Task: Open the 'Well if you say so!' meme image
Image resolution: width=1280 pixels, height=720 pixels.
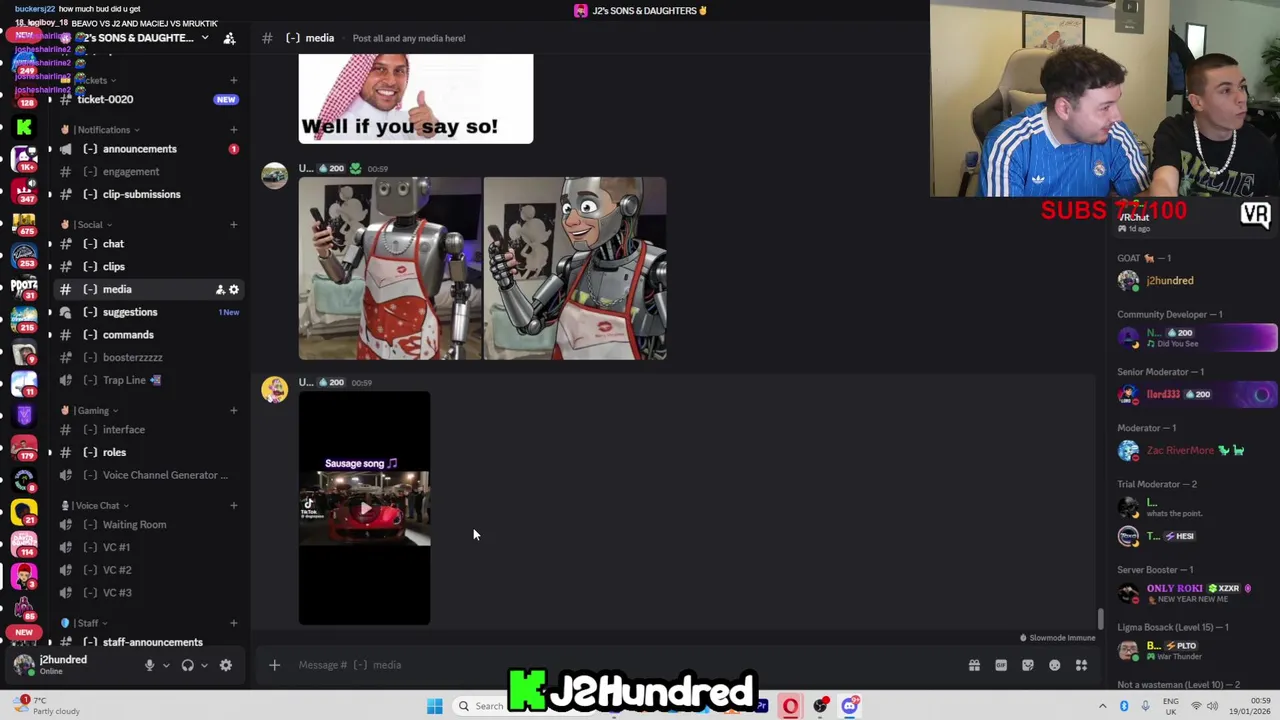Action: pos(416,99)
